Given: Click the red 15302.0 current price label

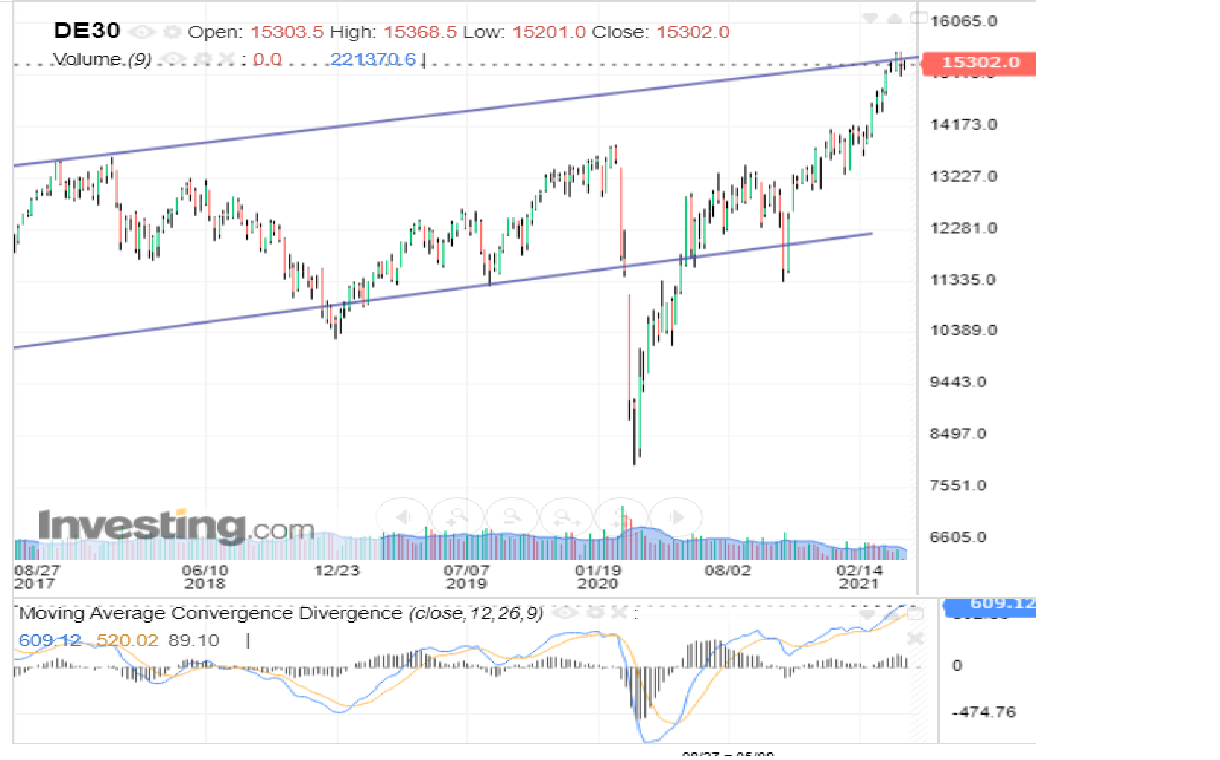Looking at the screenshot, I should (x=979, y=63).
